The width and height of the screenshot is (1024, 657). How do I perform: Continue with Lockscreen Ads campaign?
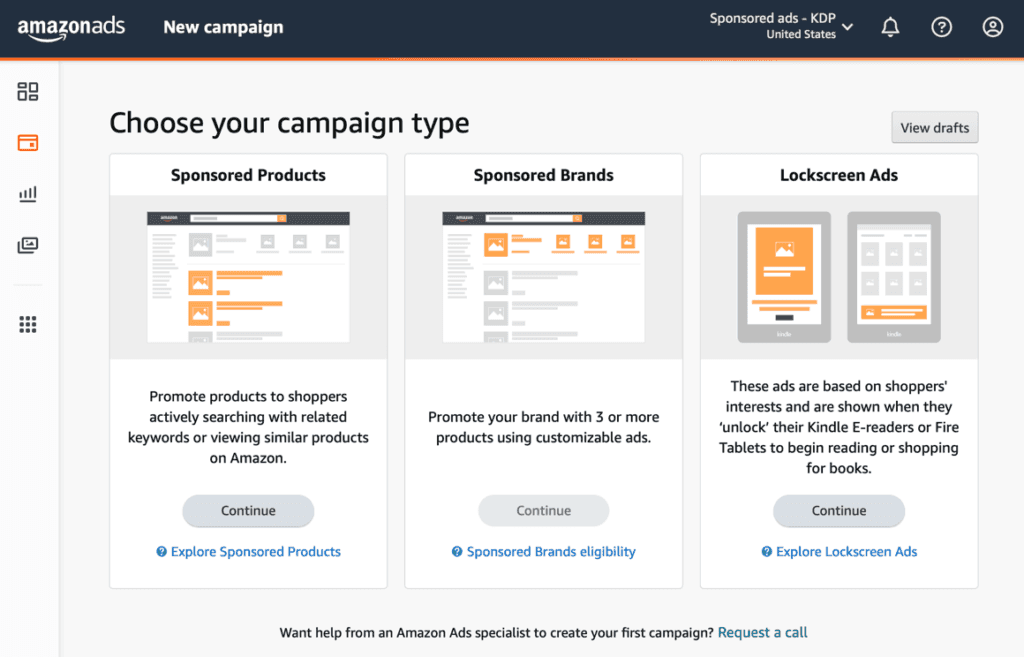point(839,510)
